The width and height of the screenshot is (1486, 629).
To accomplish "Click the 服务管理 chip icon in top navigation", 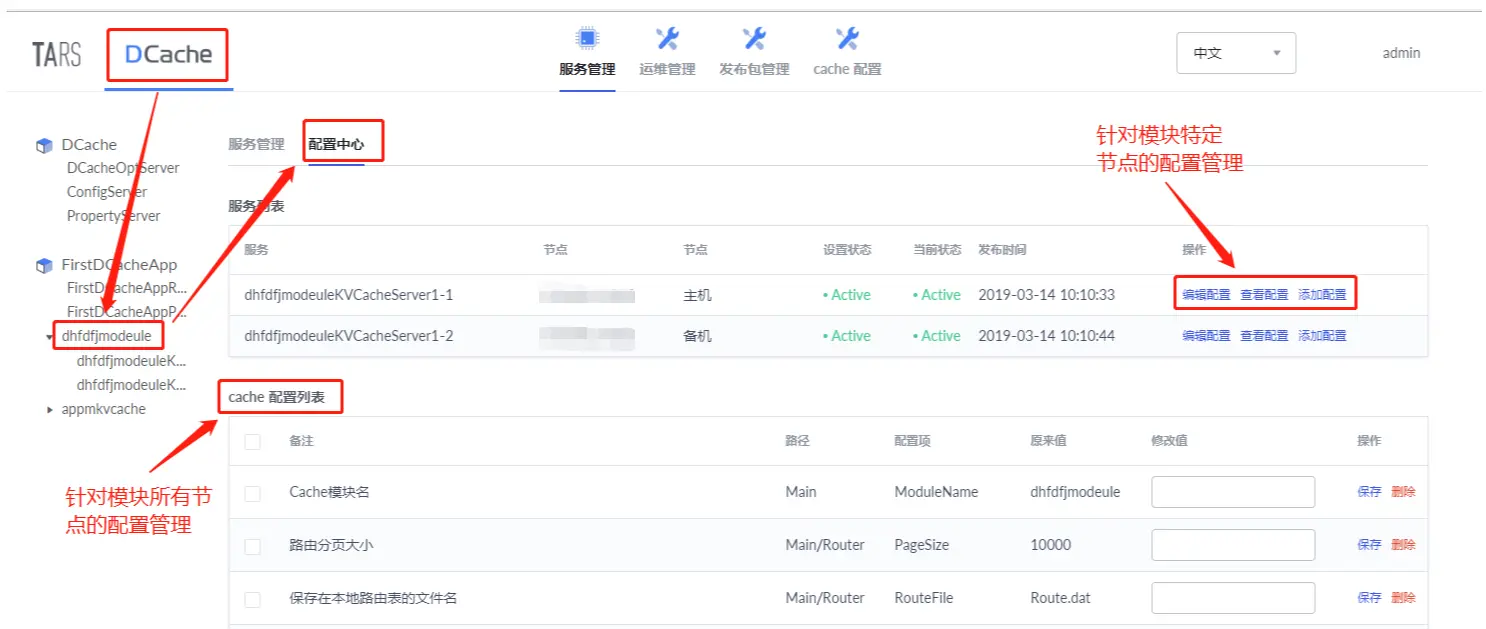I will (587, 39).
